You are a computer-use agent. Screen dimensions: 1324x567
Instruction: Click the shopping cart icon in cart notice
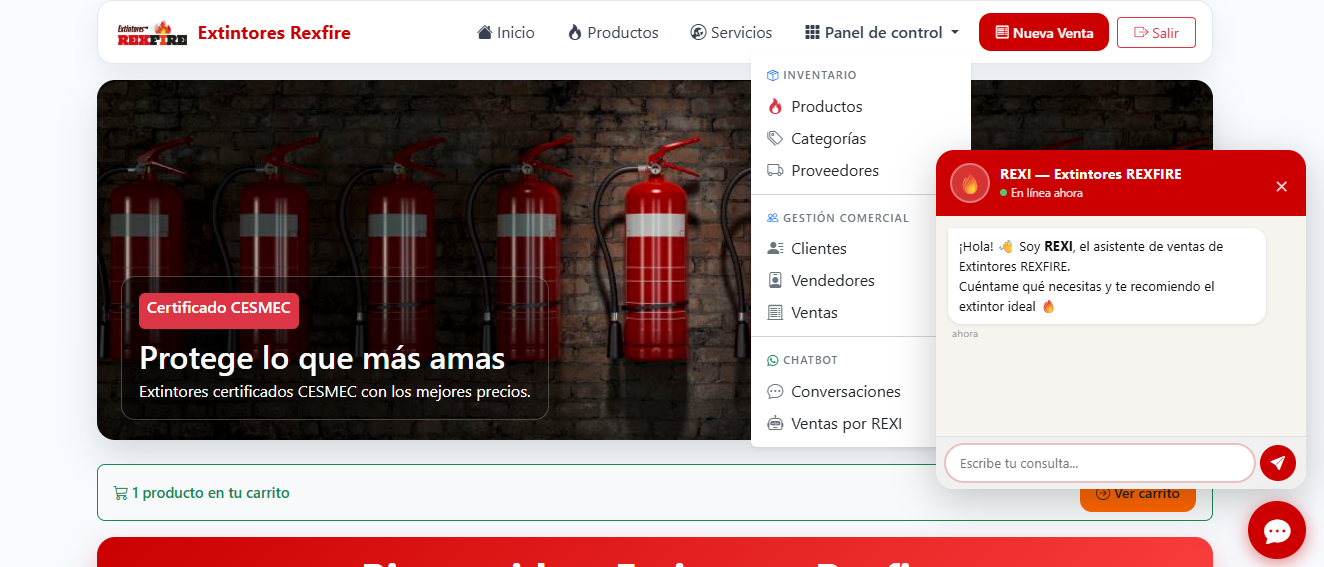[x=120, y=493]
